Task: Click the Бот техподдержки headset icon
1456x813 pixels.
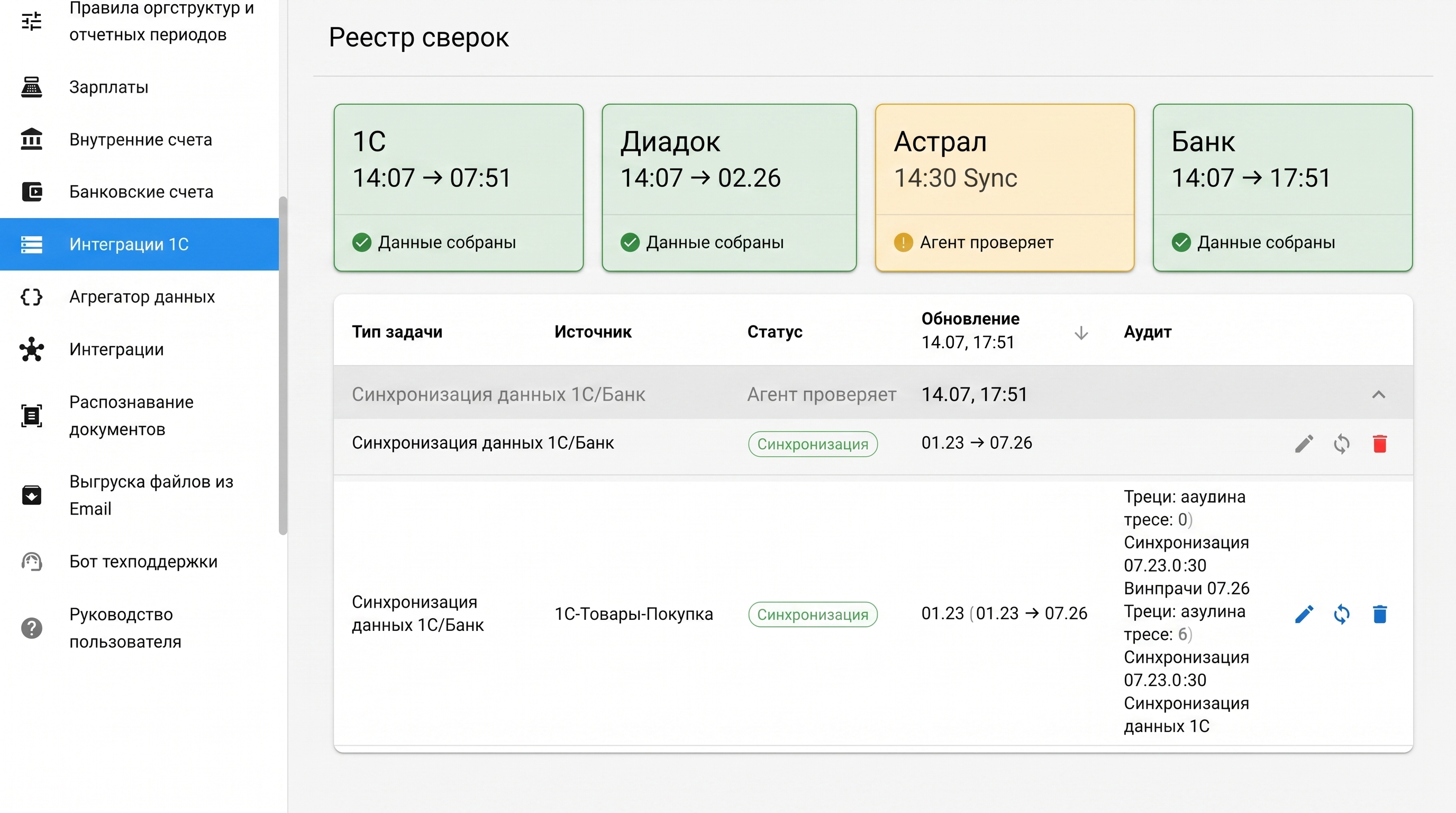Action: [32, 562]
